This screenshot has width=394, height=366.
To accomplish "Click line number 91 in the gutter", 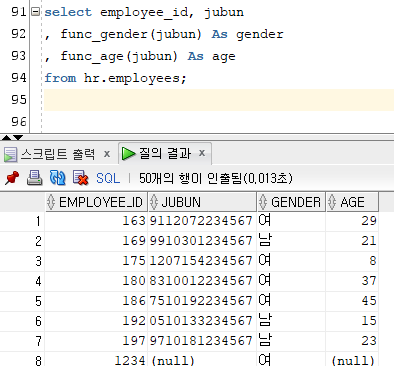I will pyautogui.click(x=19, y=12).
